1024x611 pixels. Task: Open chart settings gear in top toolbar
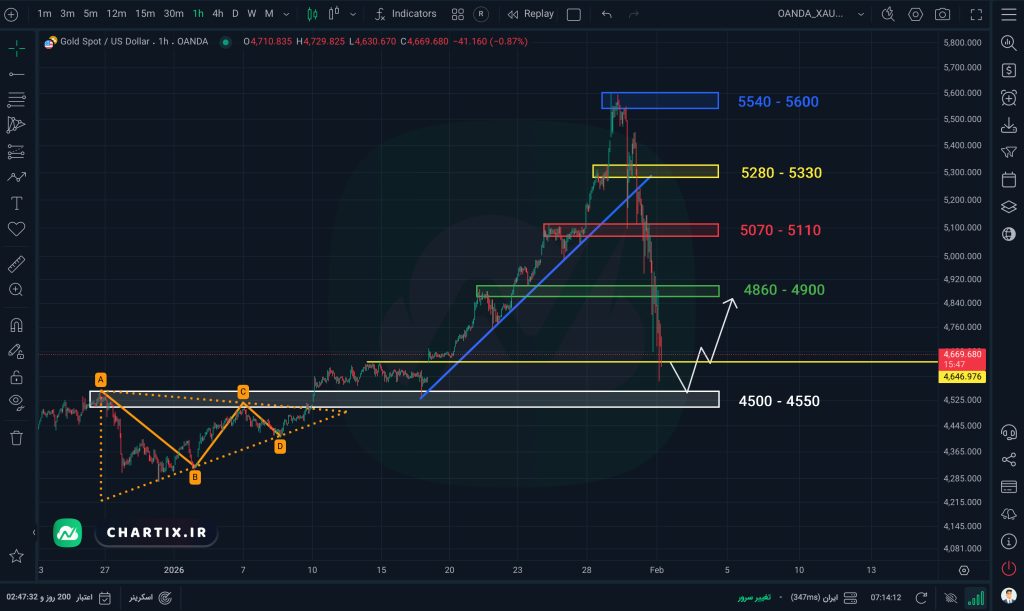tap(915, 14)
